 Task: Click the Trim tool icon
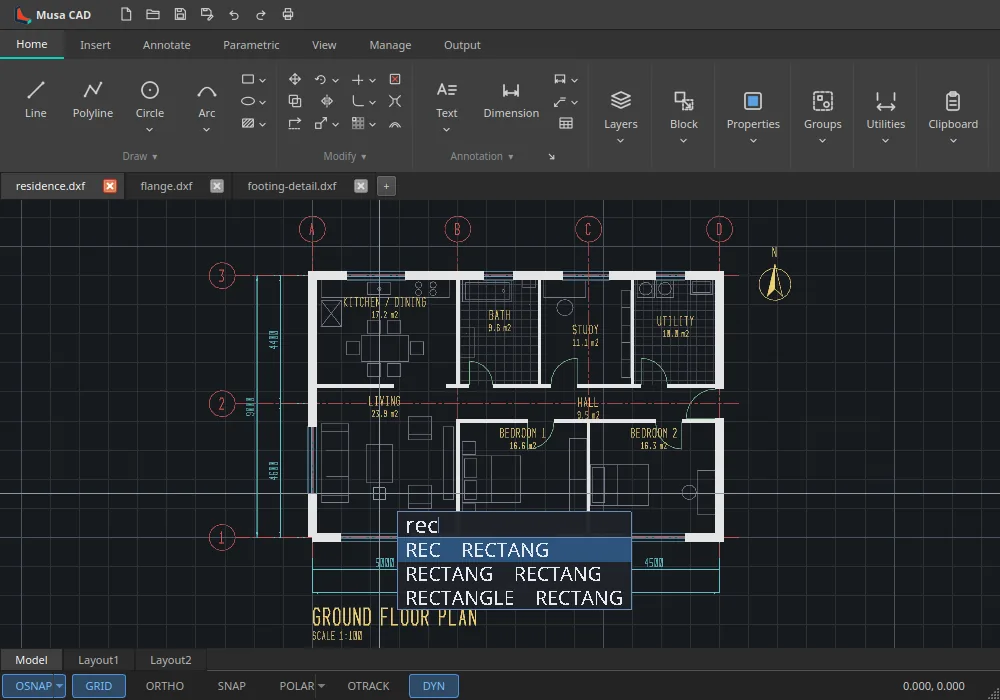pyautogui.click(x=358, y=79)
